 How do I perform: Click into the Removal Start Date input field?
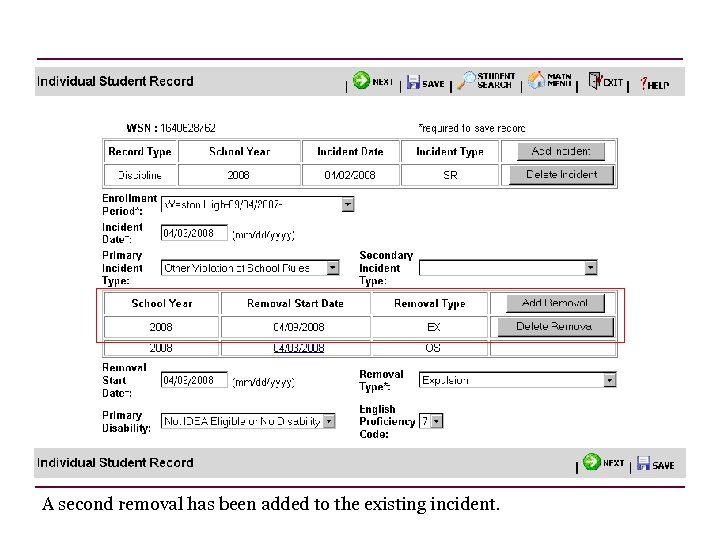[194, 380]
